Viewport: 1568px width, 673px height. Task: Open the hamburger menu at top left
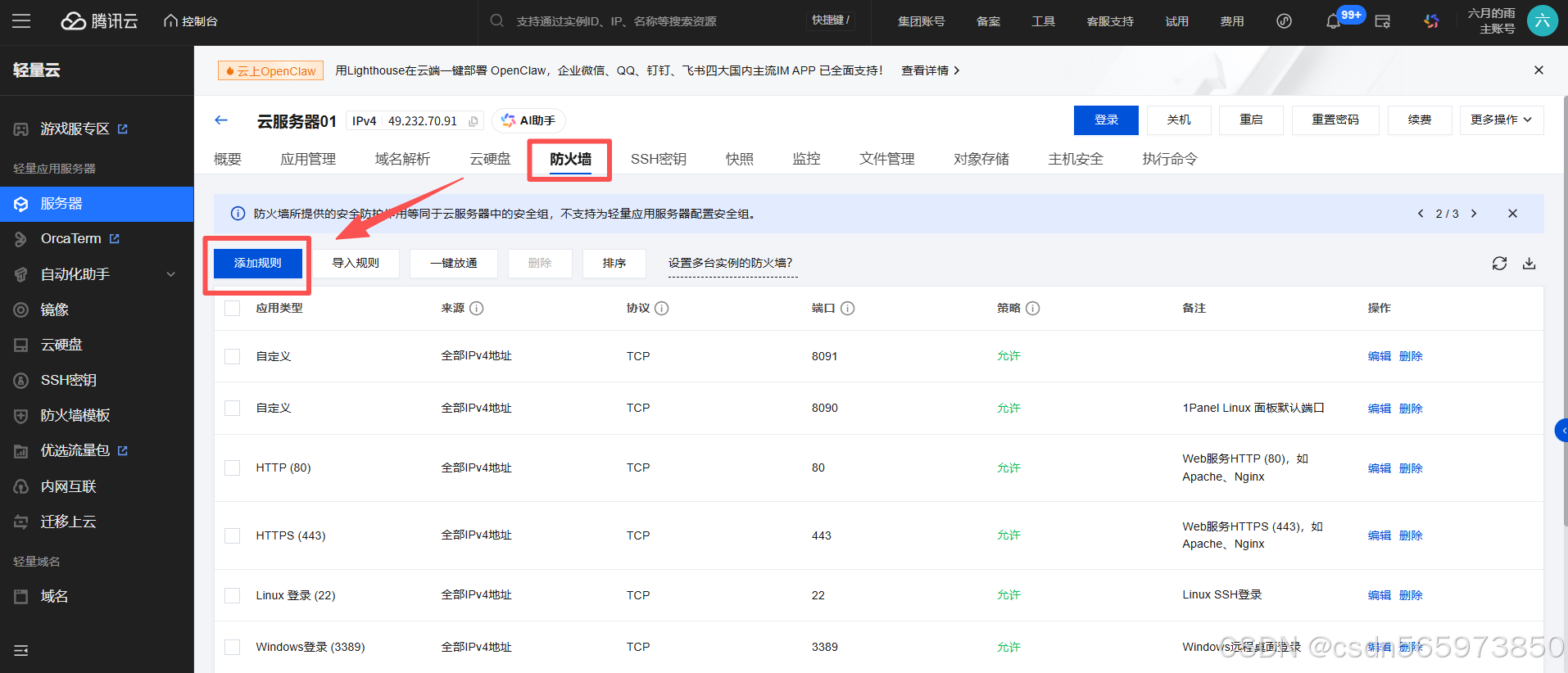tap(21, 21)
